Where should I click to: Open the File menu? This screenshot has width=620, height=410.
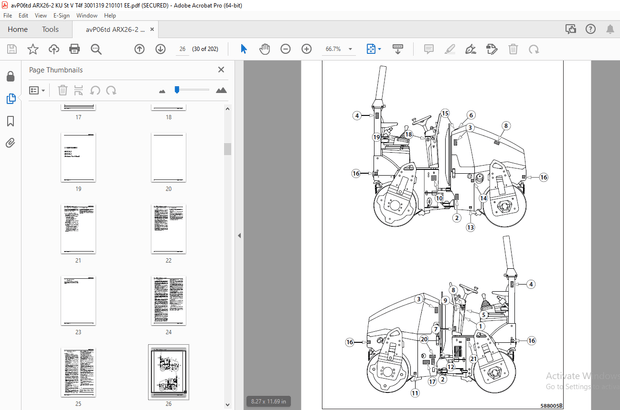(8, 15)
